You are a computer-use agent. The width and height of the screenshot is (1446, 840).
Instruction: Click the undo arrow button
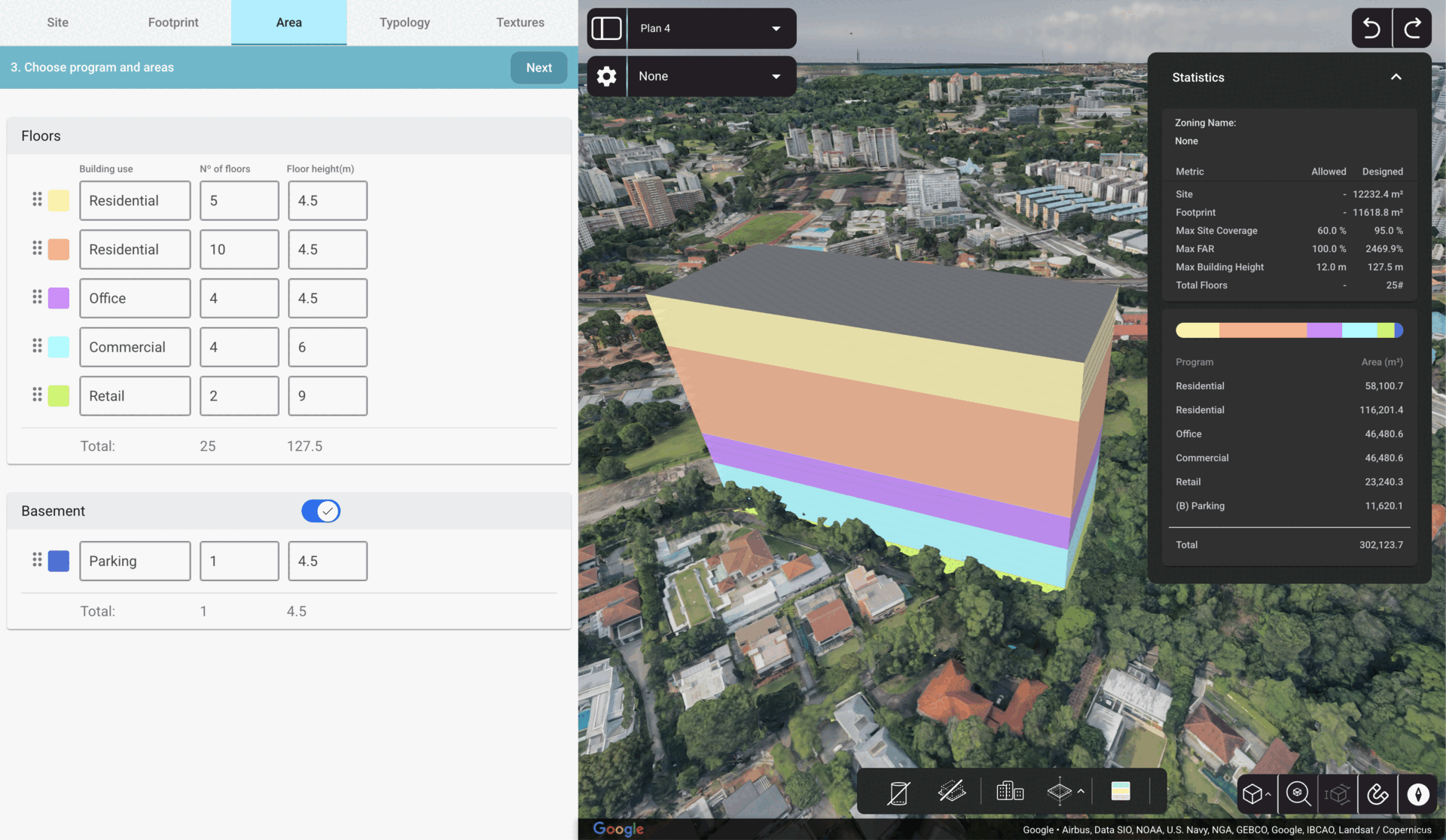pos(1371,29)
